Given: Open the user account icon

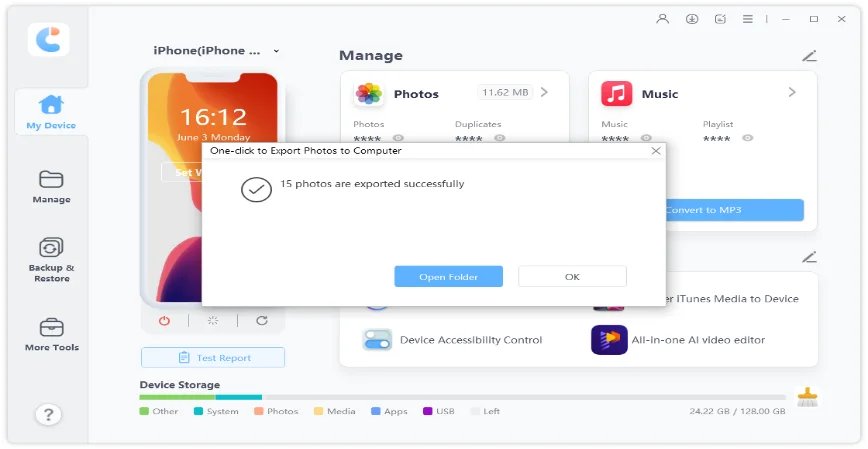Looking at the screenshot, I should (x=662, y=19).
